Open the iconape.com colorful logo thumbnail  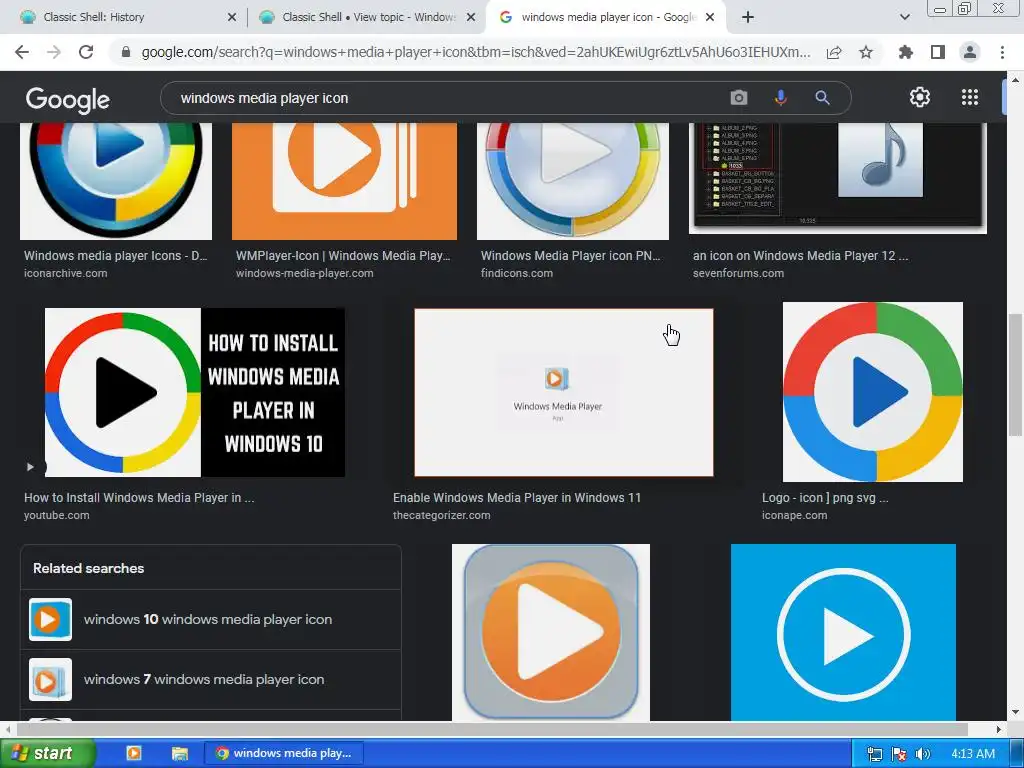click(872, 392)
